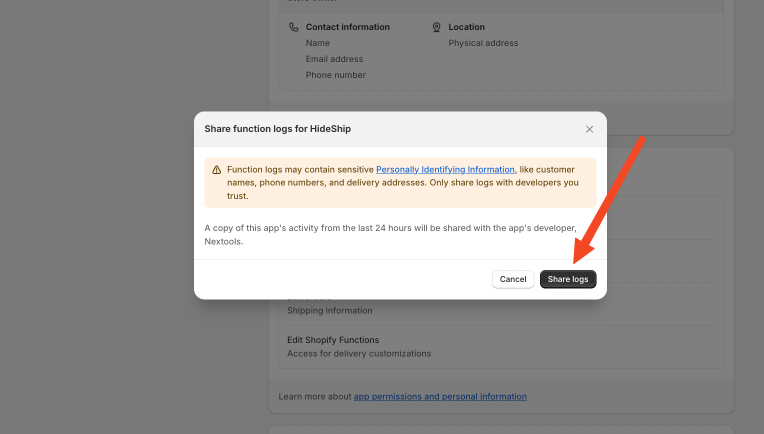The image size is (764, 434).
Task: Click the Email address entry
Action: [334, 59]
